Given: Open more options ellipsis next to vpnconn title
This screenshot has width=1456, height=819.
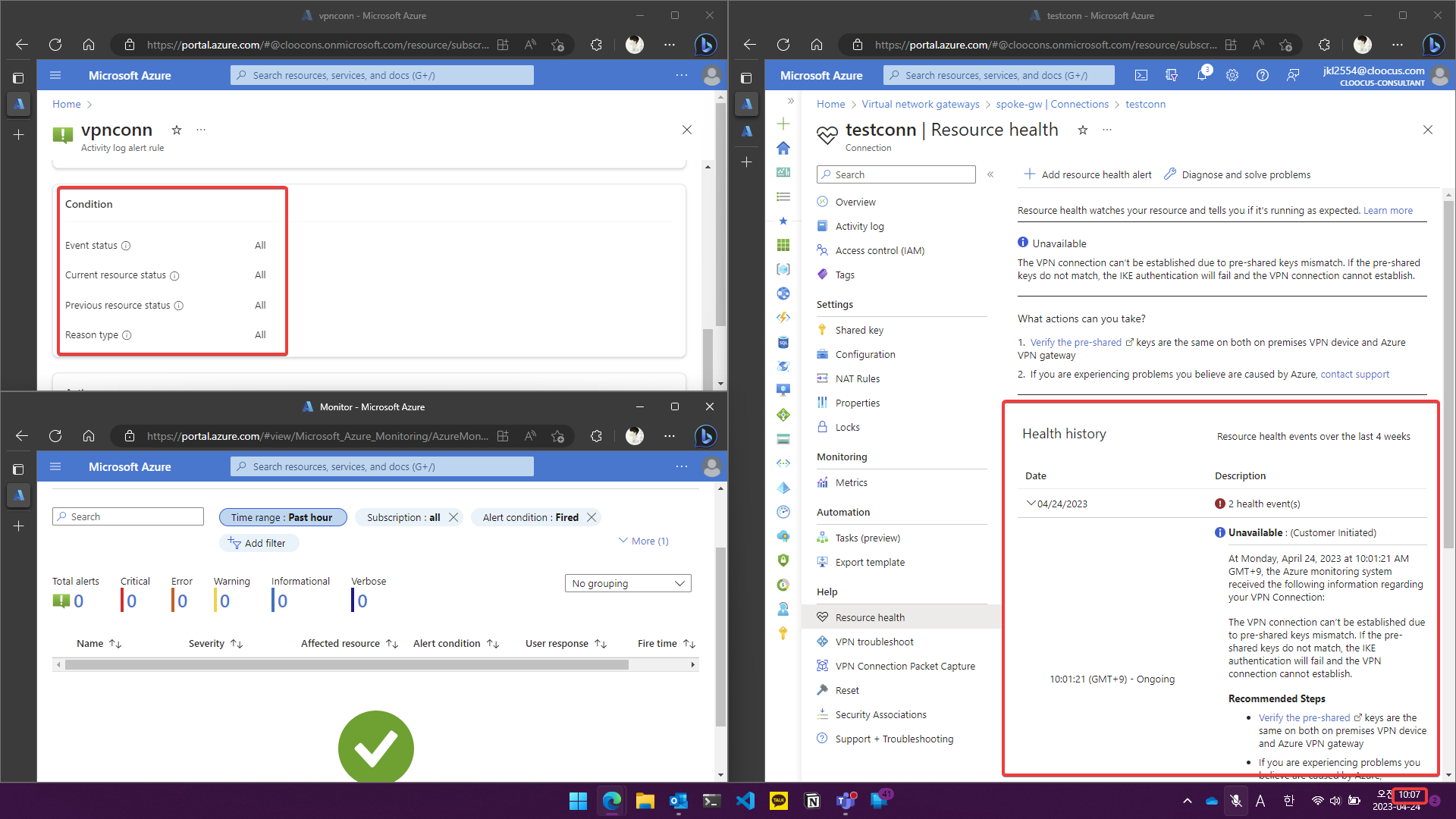Looking at the screenshot, I should coord(201,130).
